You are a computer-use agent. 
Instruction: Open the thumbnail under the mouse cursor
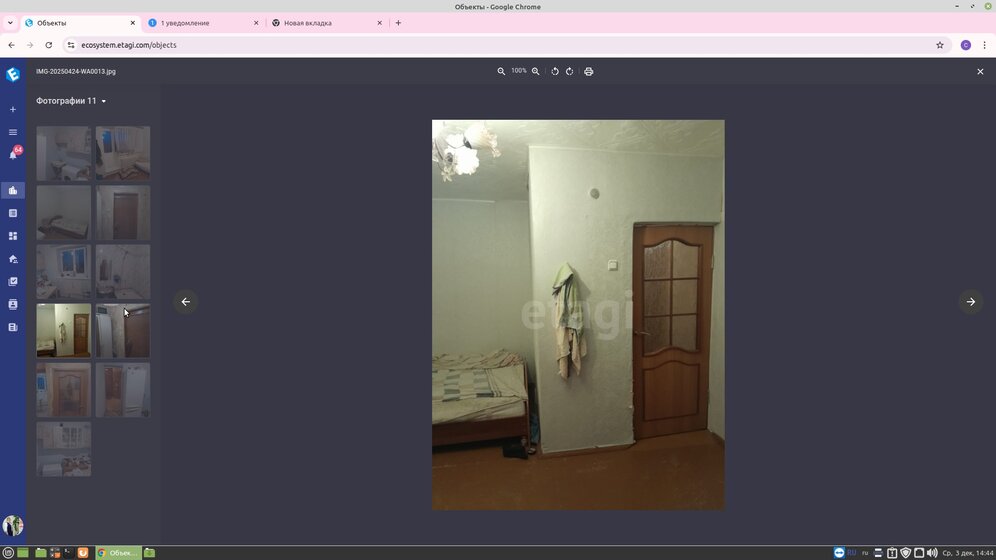pyautogui.click(x=123, y=330)
